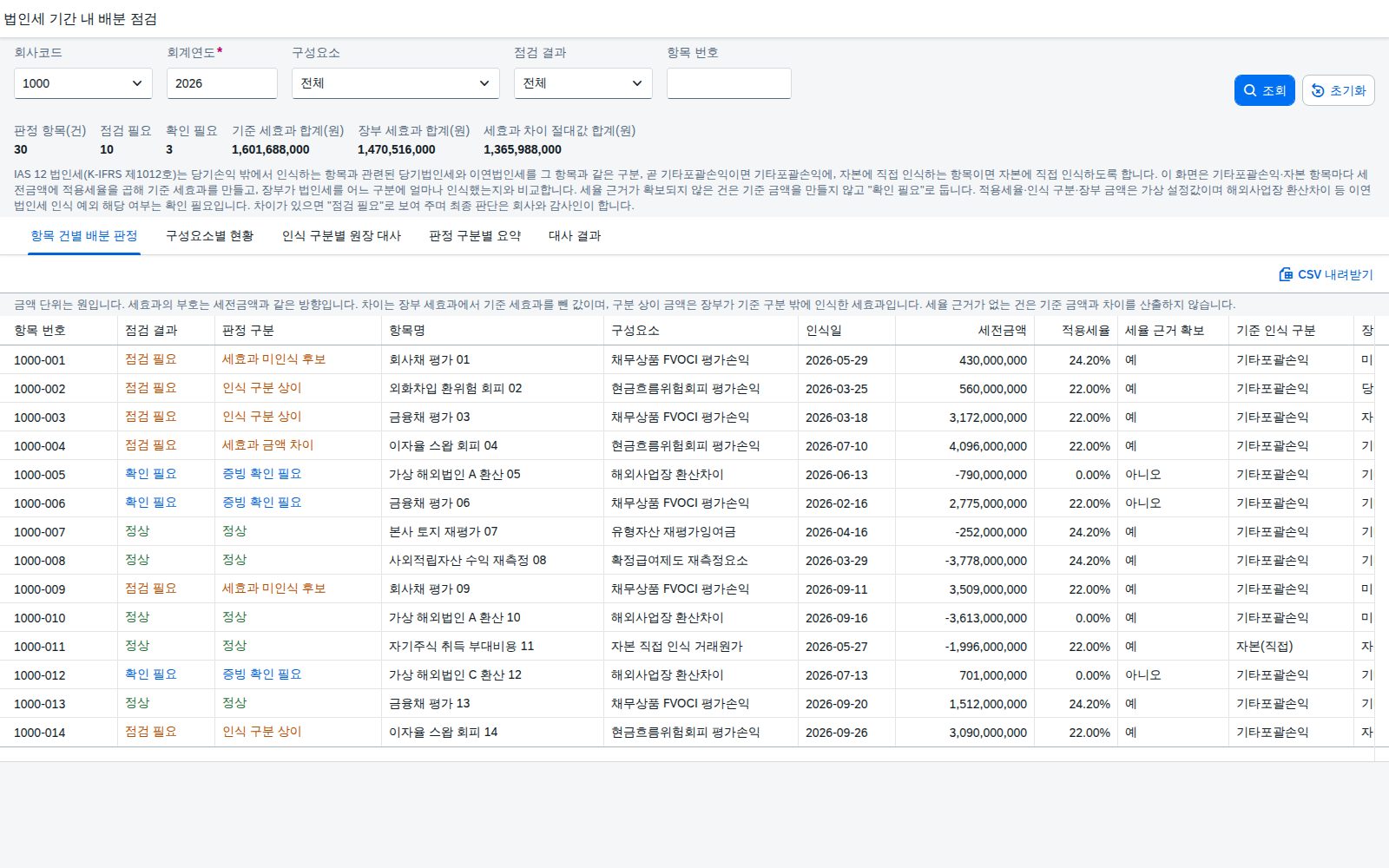Switch to the 구성요소별 현황 tab
This screenshot has height=868, width=1389.
[x=210, y=236]
